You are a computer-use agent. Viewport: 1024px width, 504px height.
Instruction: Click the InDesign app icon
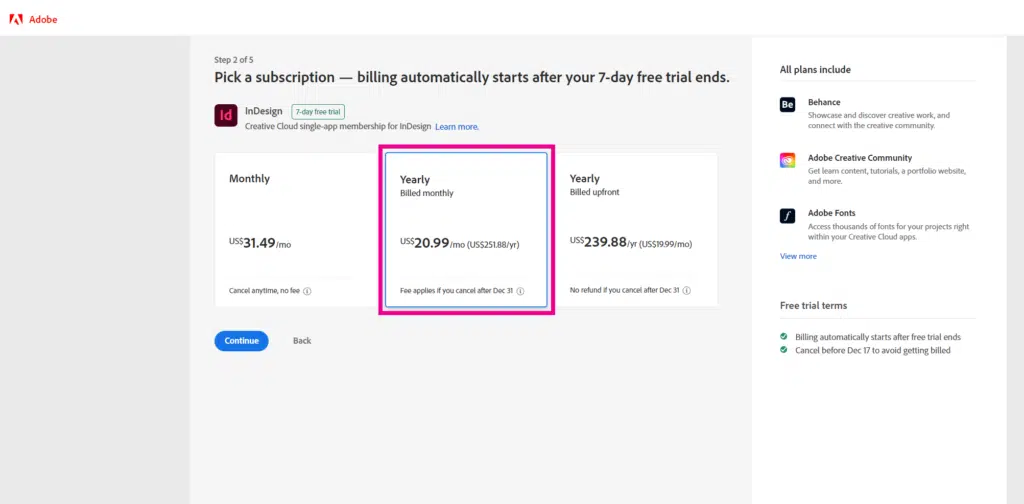click(226, 116)
